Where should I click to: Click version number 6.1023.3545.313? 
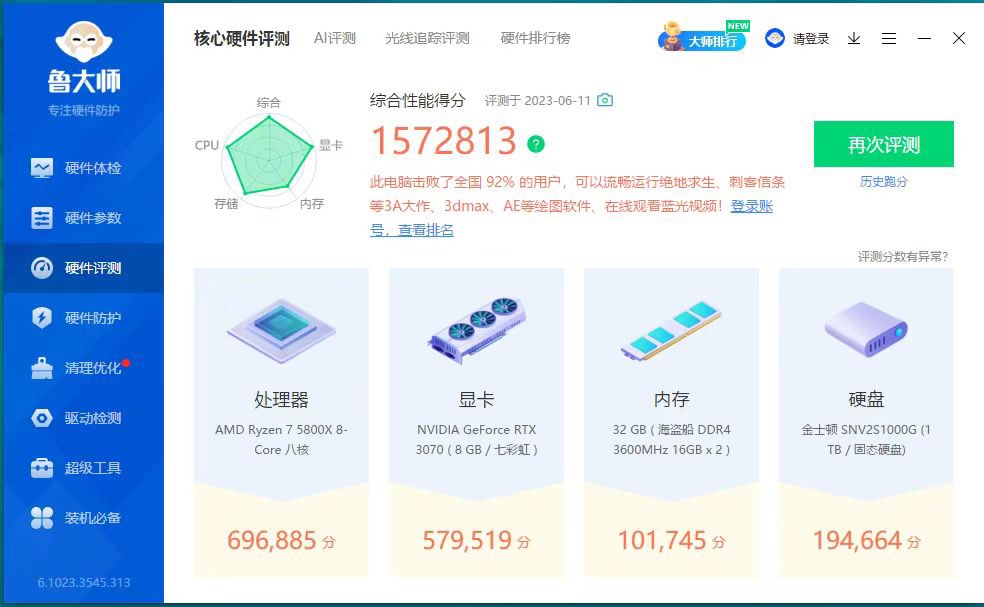point(84,583)
